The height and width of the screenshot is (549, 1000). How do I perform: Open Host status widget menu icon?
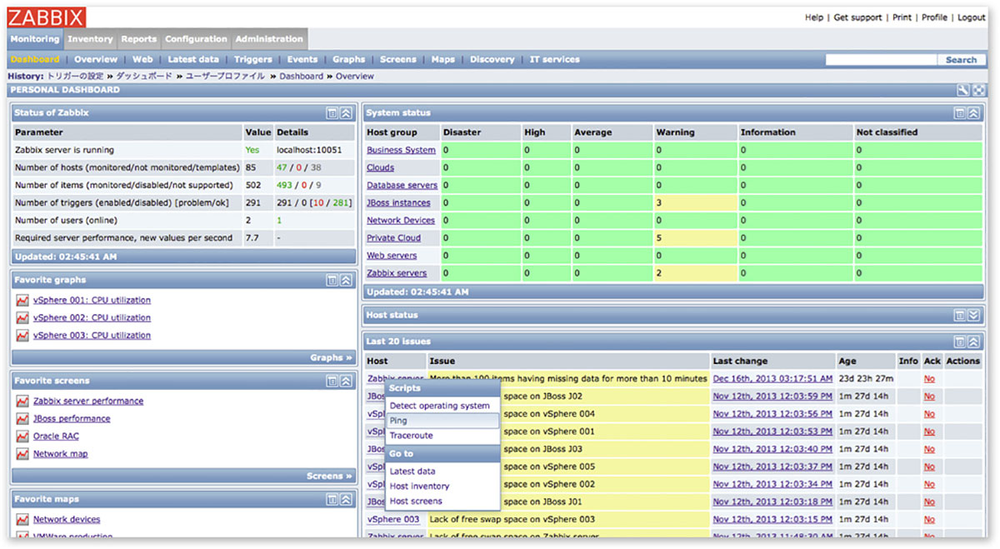coord(959,315)
